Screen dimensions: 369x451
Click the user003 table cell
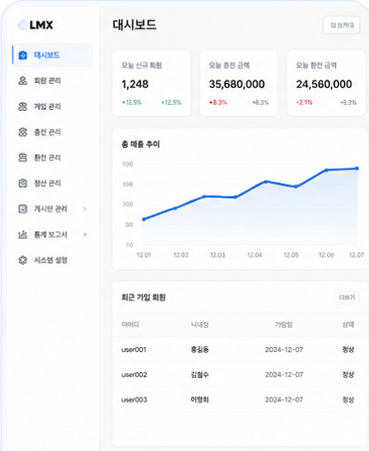134,400
